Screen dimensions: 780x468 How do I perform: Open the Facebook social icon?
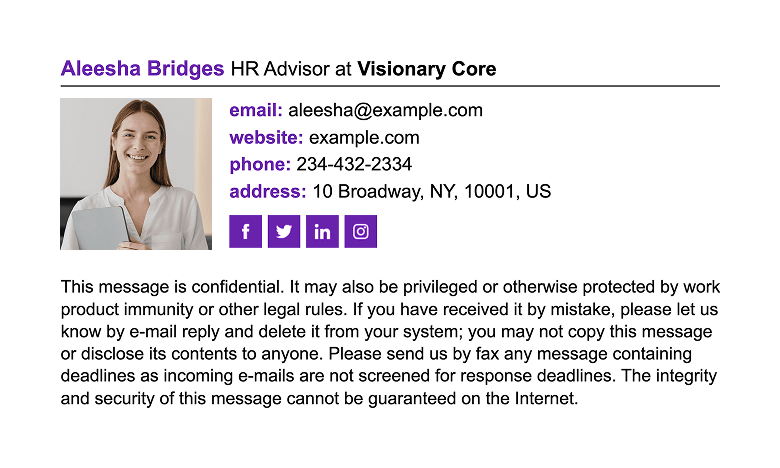pos(245,231)
